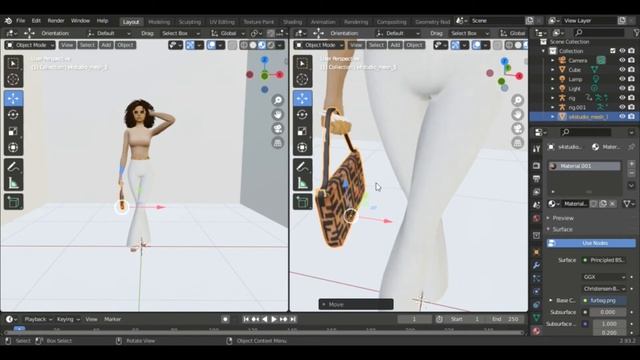Click pan hand icon in left viewport
Viewport: 640px width, 360px height.
tap(278, 115)
